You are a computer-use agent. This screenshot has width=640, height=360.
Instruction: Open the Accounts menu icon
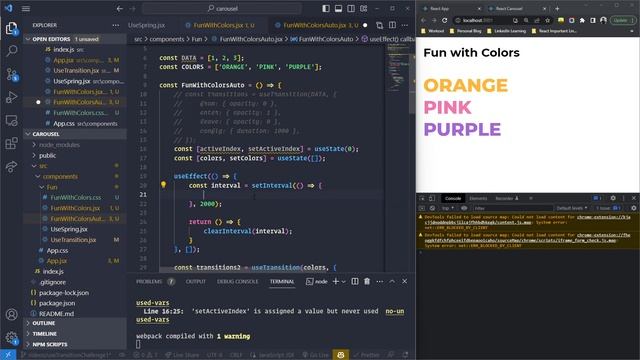click(x=11, y=314)
